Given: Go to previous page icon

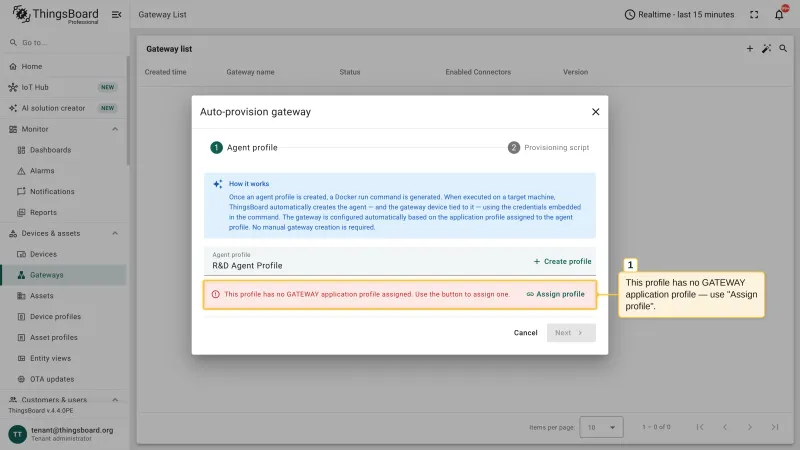Looking at the screenshot, I should tap(724, 427).
